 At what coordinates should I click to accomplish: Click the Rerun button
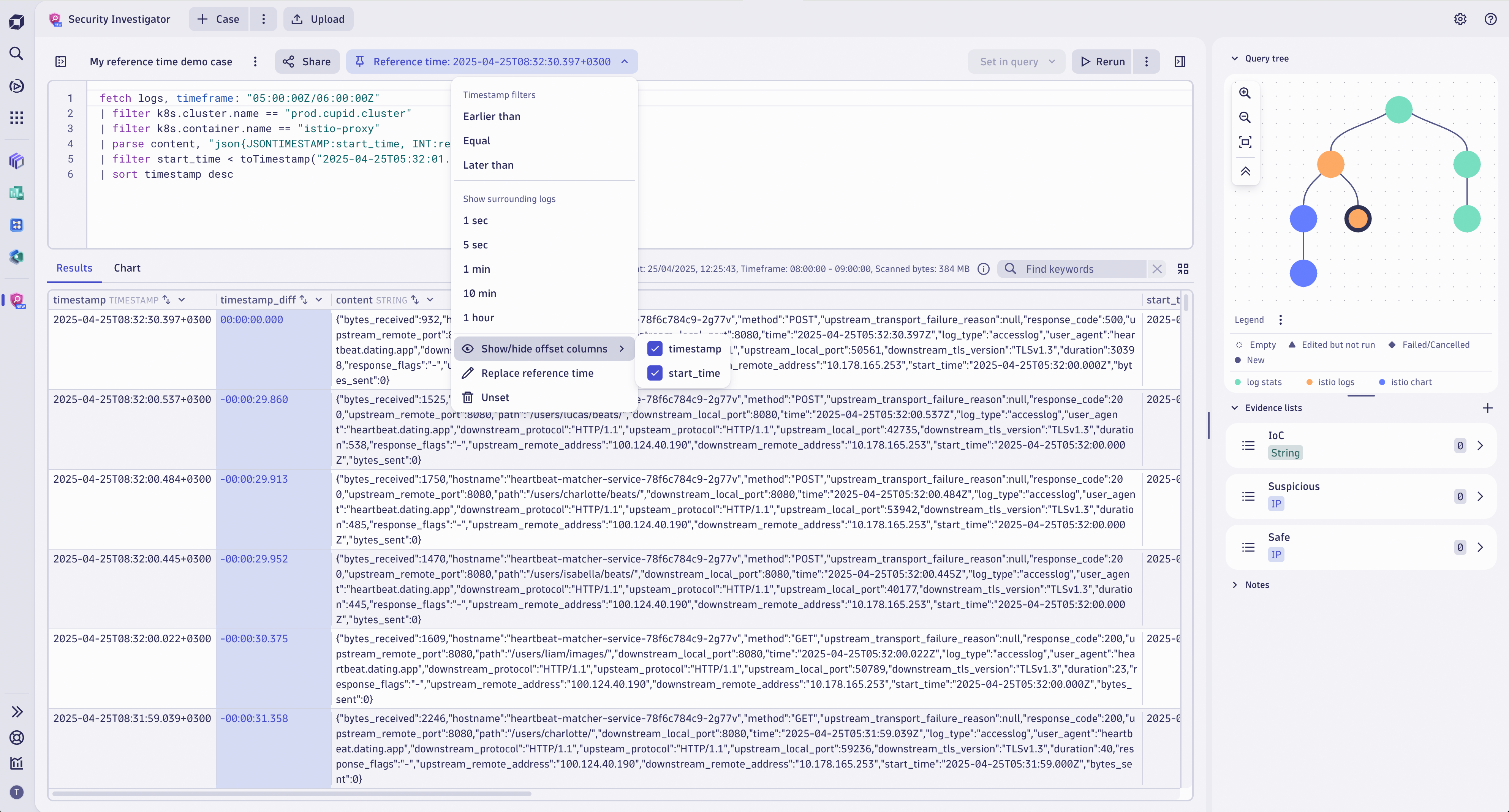coord(1101,61)
